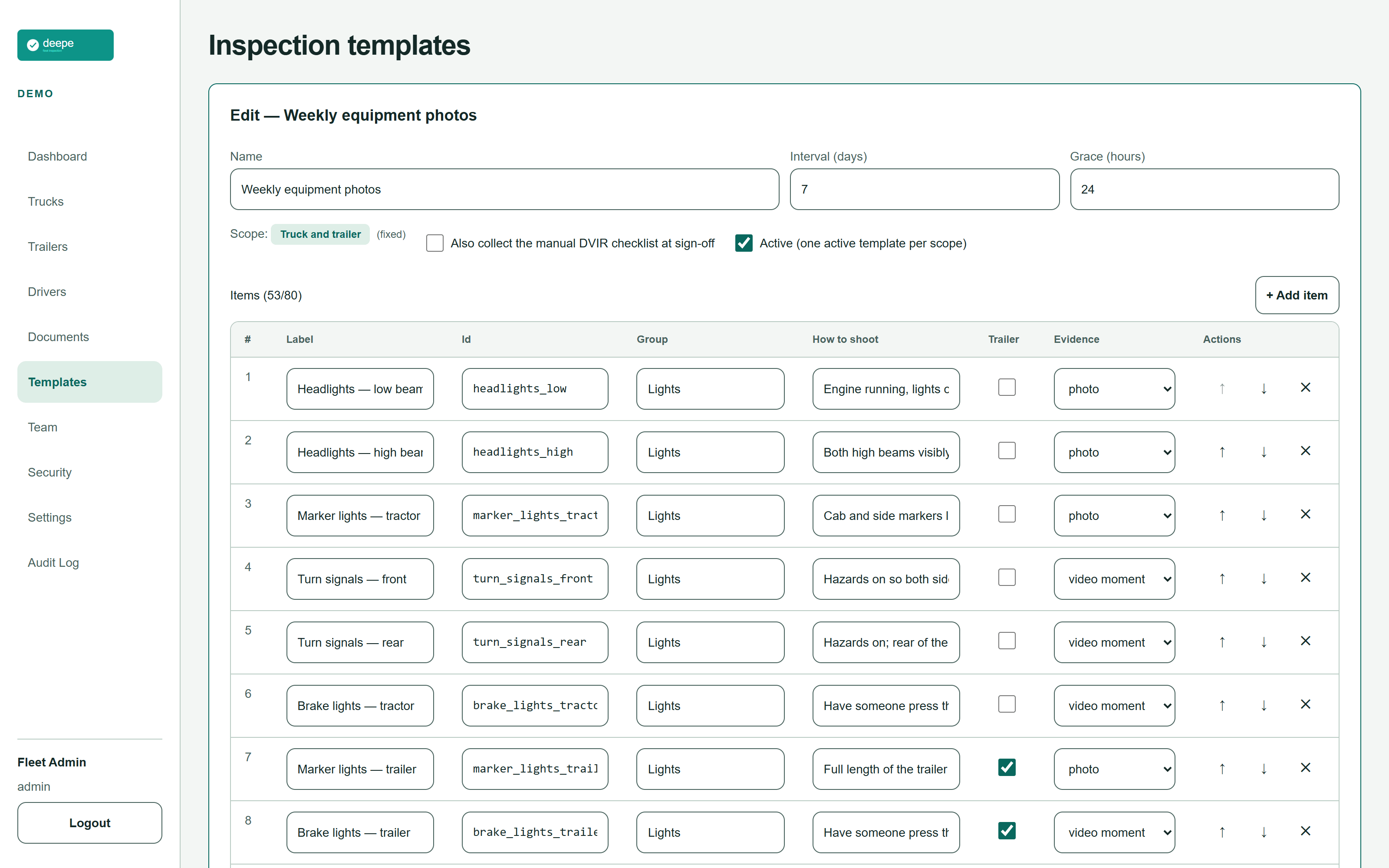The width and height of the screenshot is (1389, 868).
Task: Delete Turn signals rear item
Action: point(1305,641)
